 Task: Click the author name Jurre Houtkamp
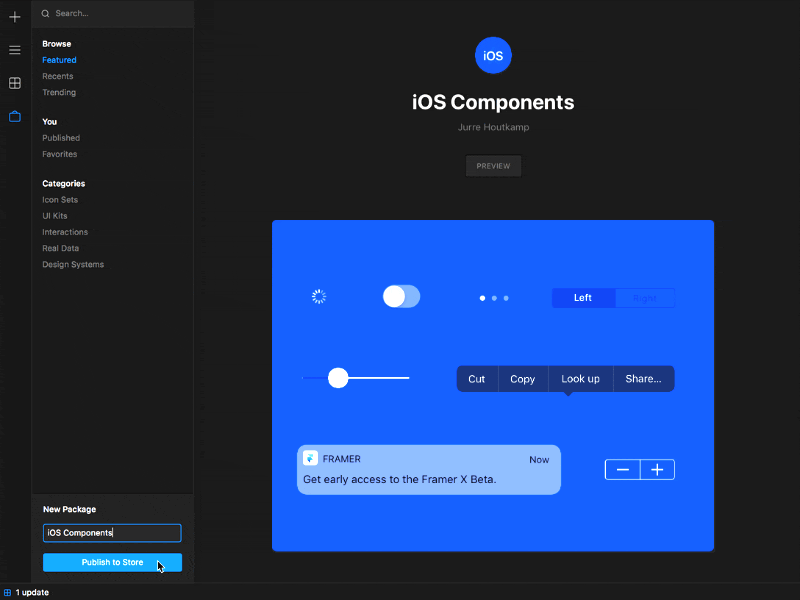(493, 127)
